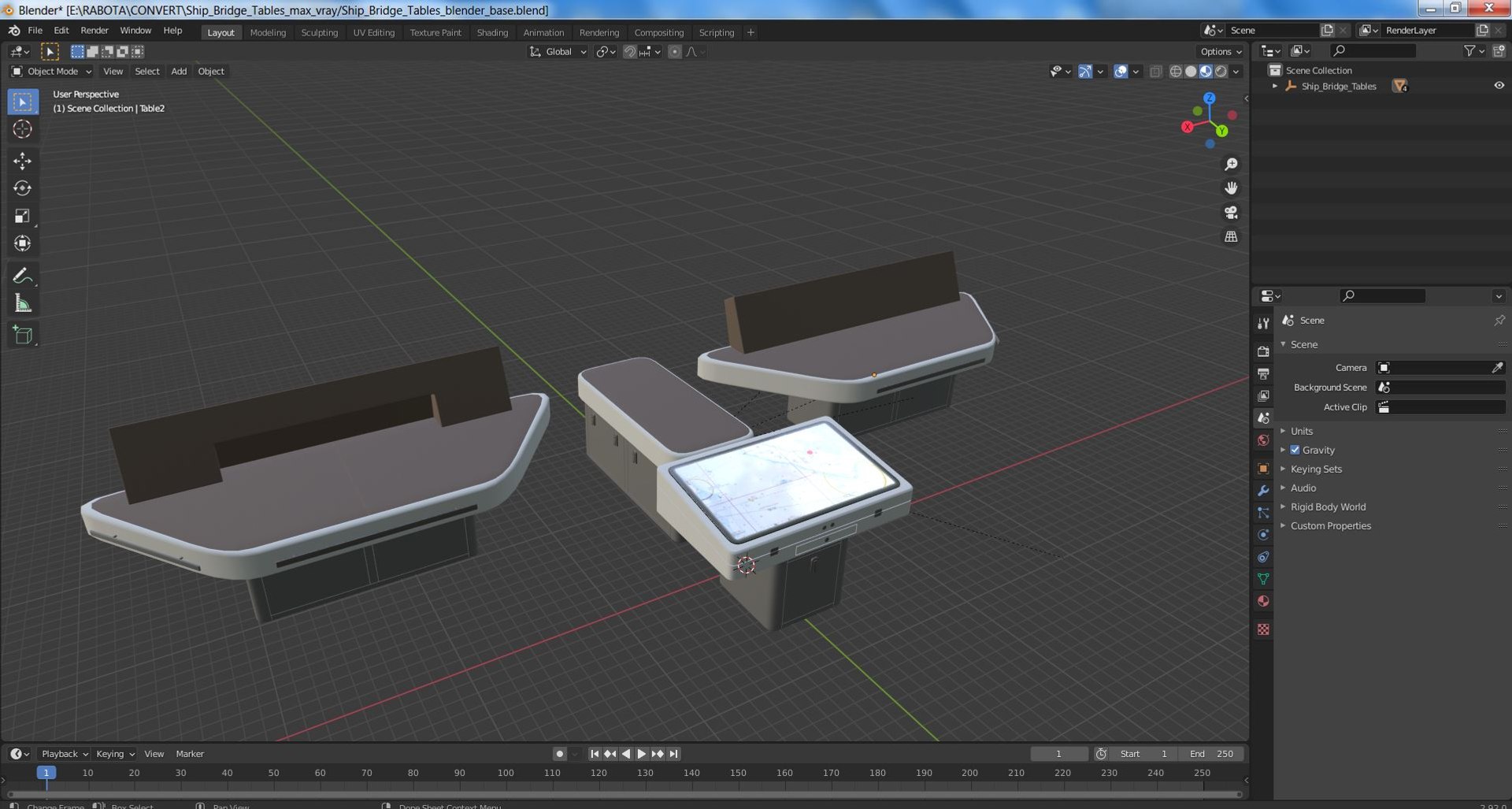Switch to rendered shading mode
Viewport: 1512px width, 809px height.
tap(1221, 72)
